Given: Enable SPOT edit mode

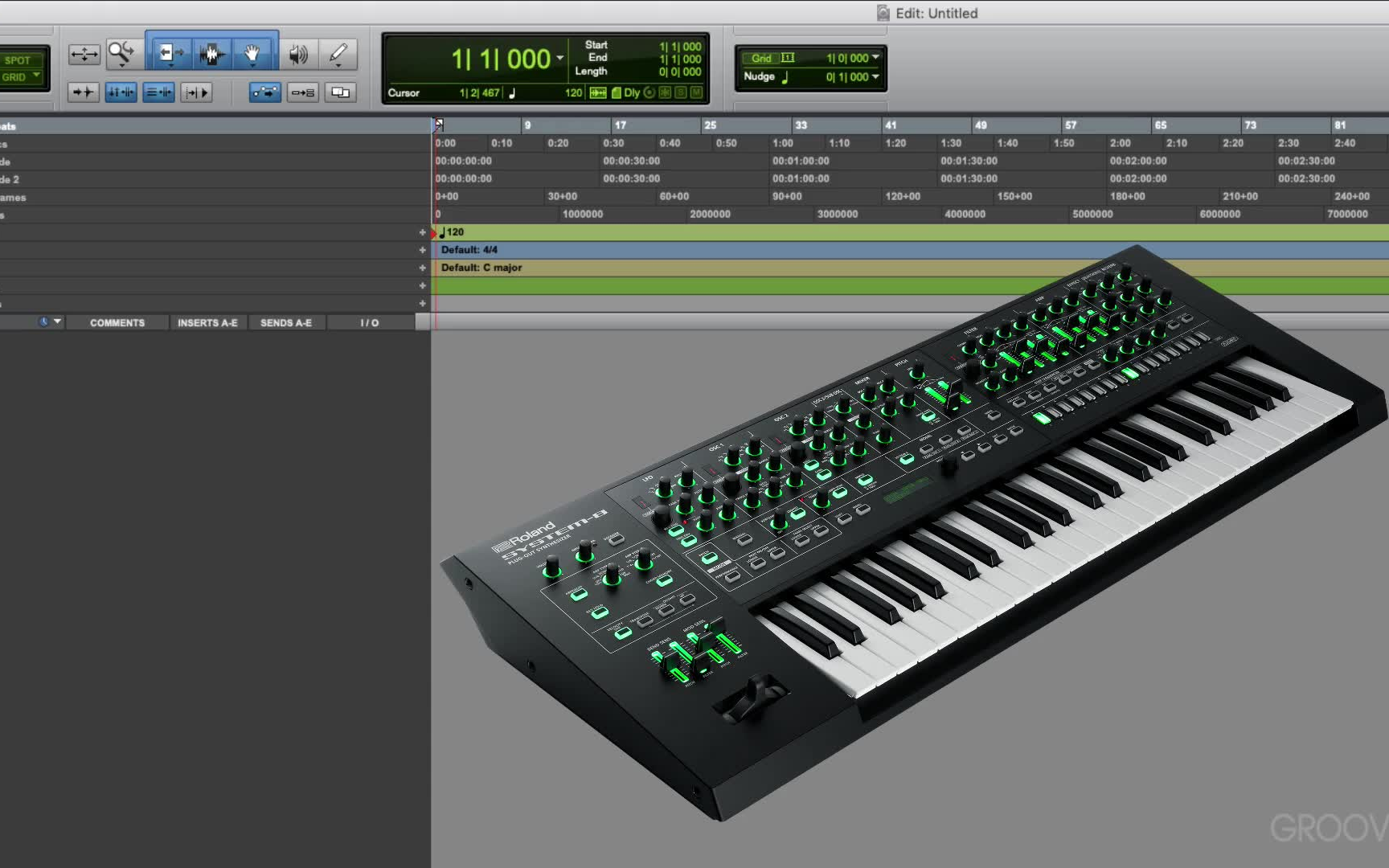Looking at the screenshot, I should pos(18,60).
